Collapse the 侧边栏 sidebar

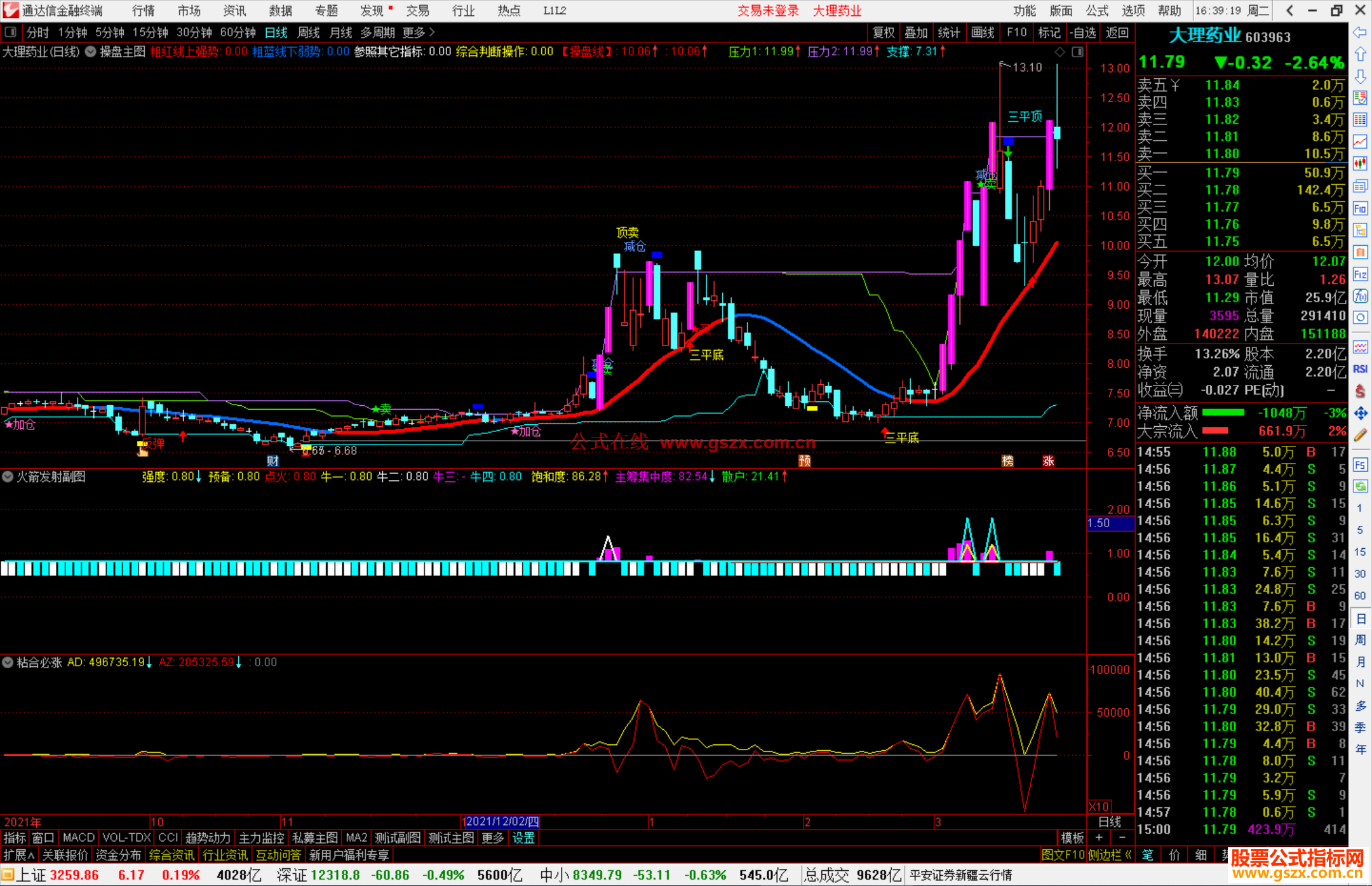click(x=1110, y=855)
